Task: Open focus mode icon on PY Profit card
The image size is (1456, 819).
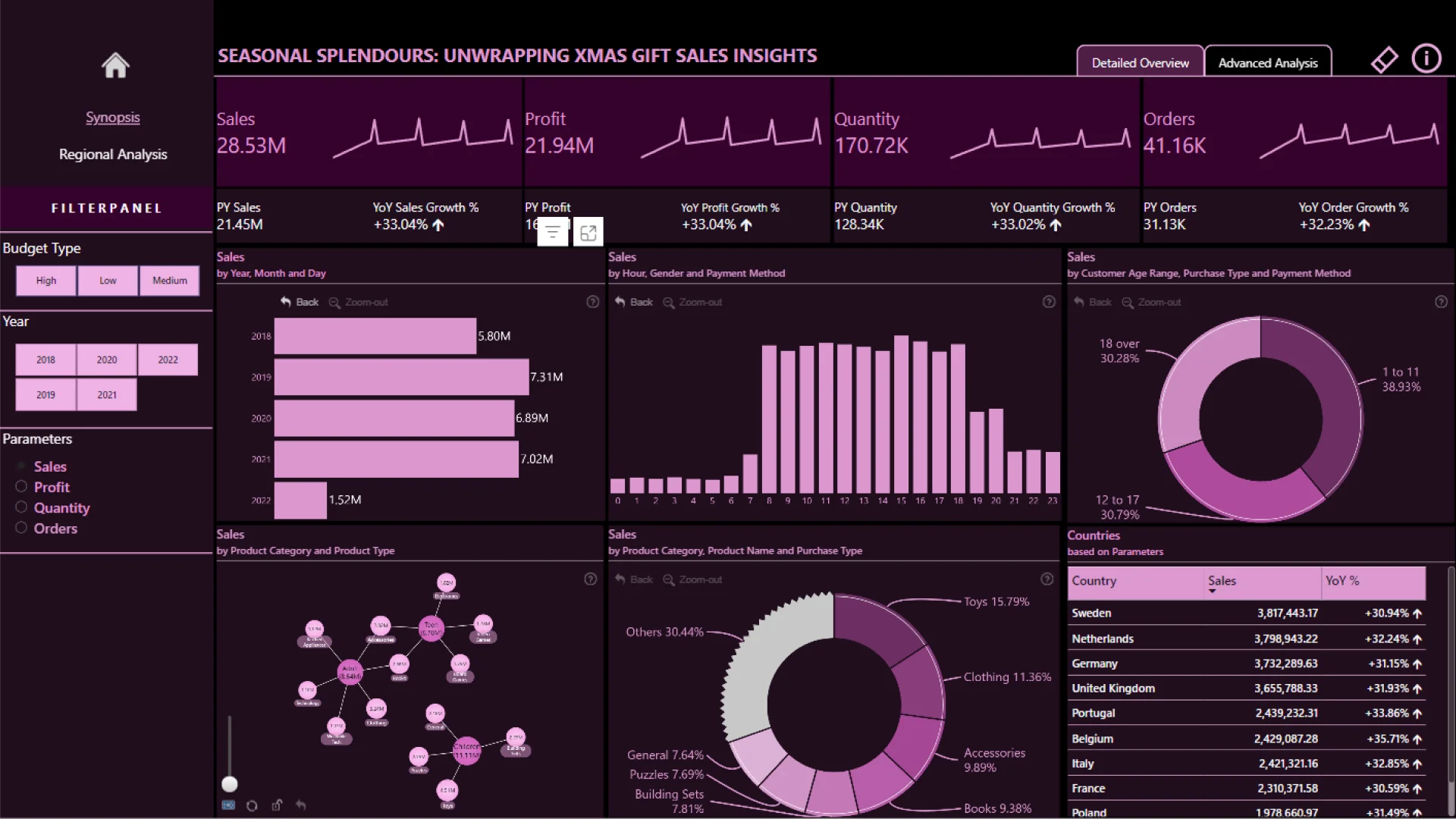Action: 588,232
